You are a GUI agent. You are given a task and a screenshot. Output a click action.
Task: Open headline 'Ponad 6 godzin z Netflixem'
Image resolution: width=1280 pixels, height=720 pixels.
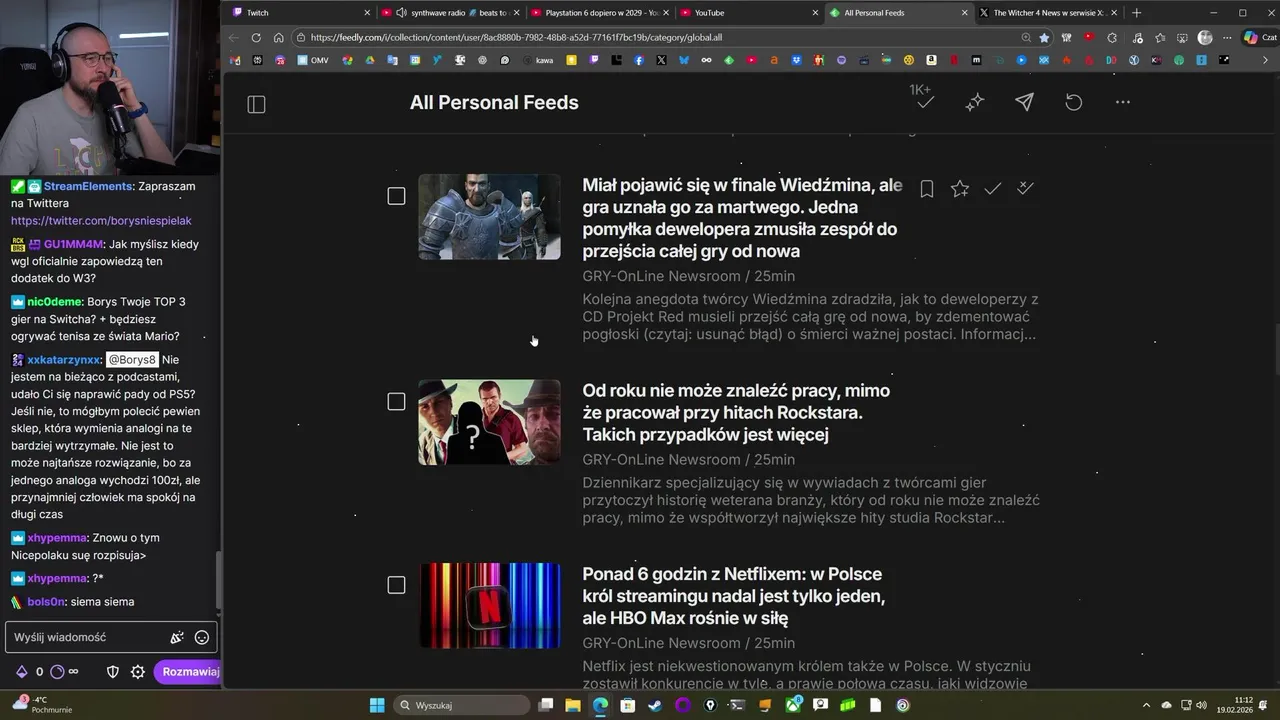point(735,596)
